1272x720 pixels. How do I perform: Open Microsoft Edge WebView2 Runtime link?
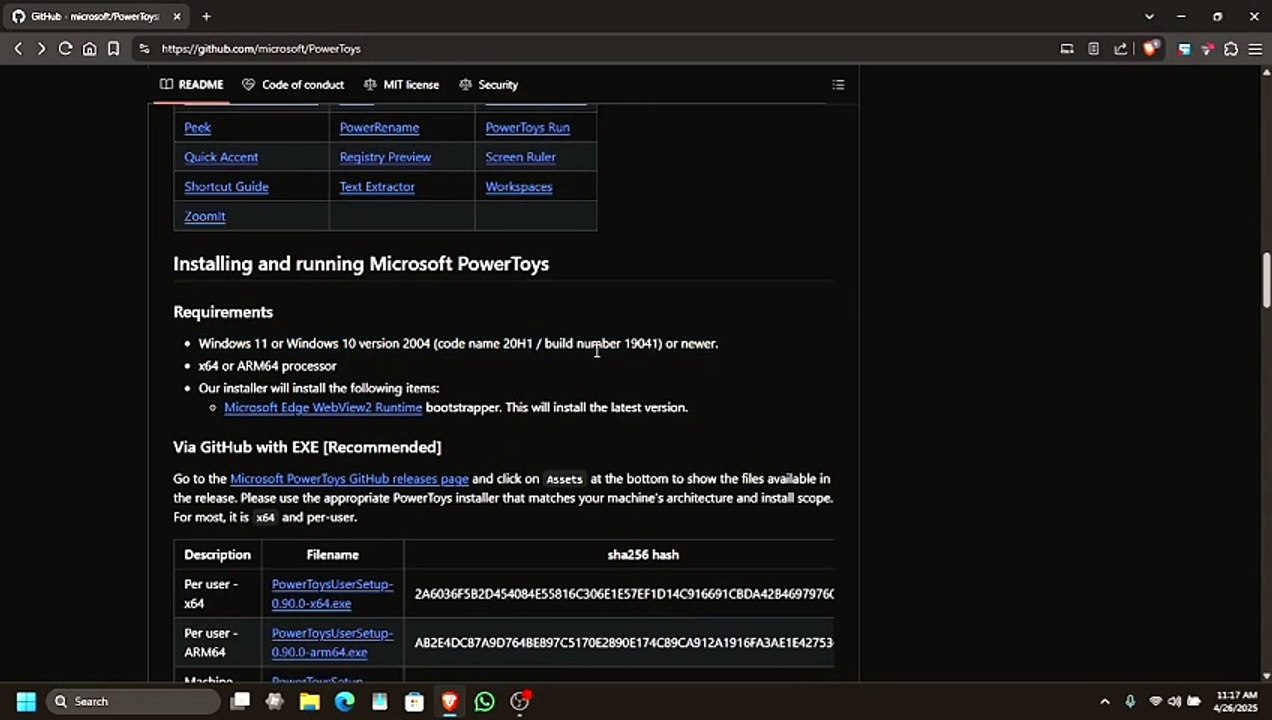coord(323,407)
